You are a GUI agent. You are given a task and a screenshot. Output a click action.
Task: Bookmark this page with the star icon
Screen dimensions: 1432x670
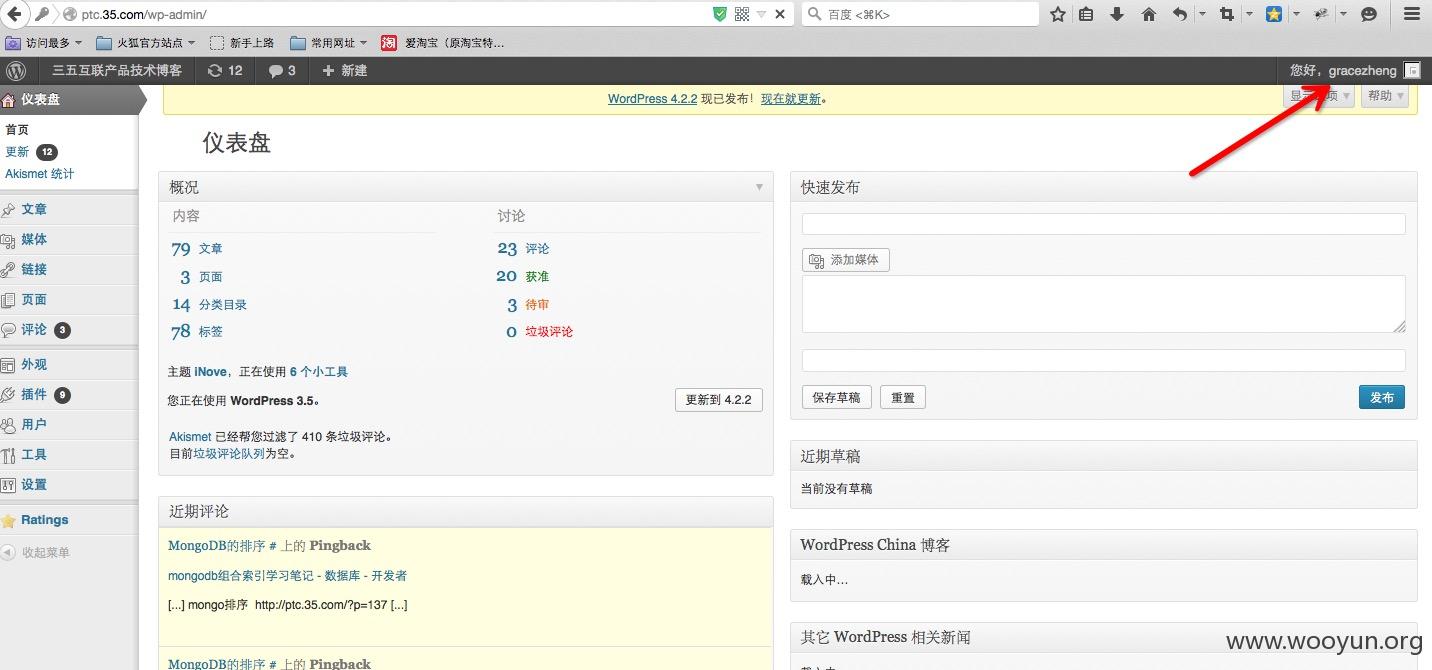click(x=1058, y=14)
